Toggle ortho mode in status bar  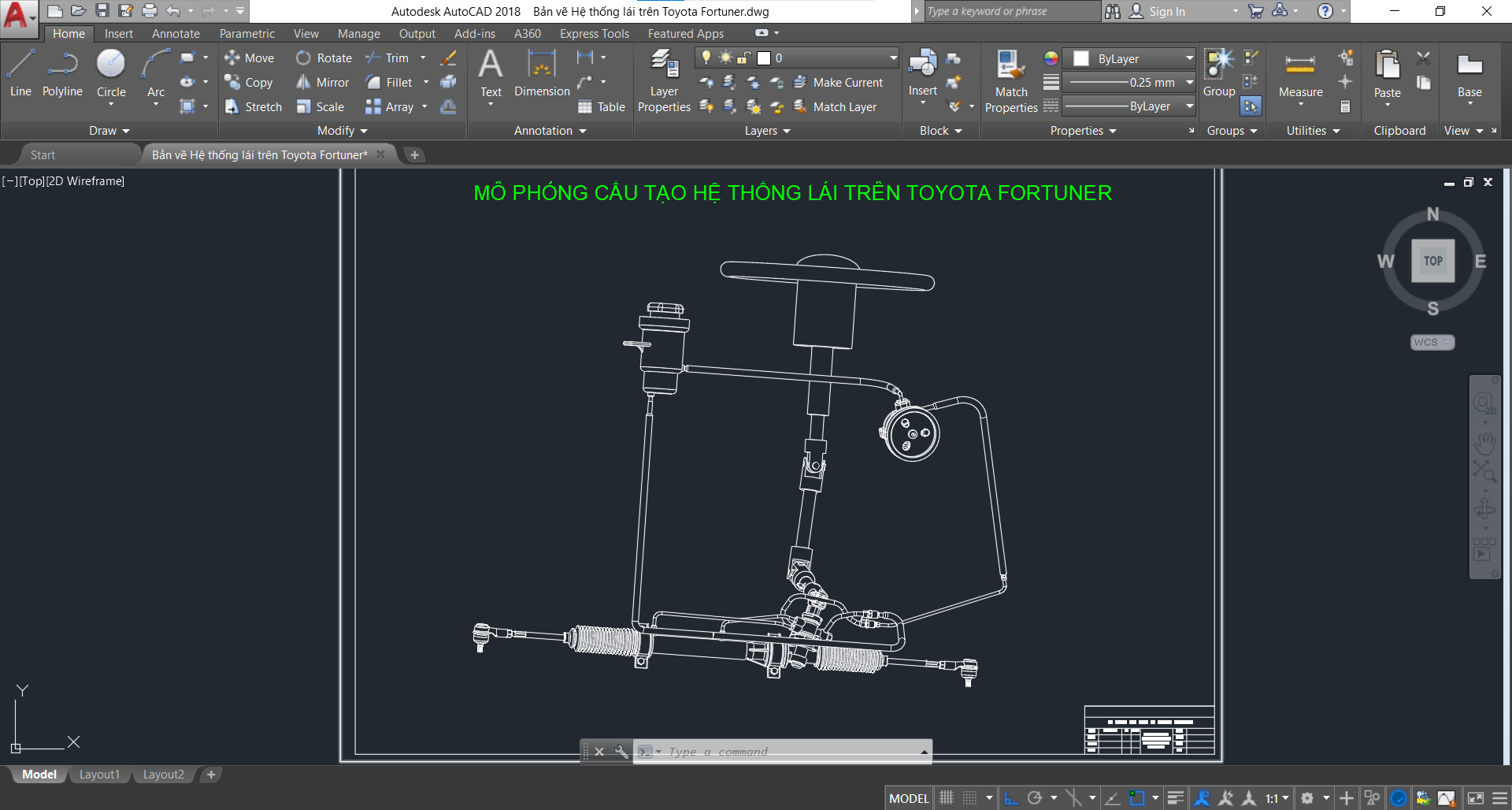point(1011,798)
